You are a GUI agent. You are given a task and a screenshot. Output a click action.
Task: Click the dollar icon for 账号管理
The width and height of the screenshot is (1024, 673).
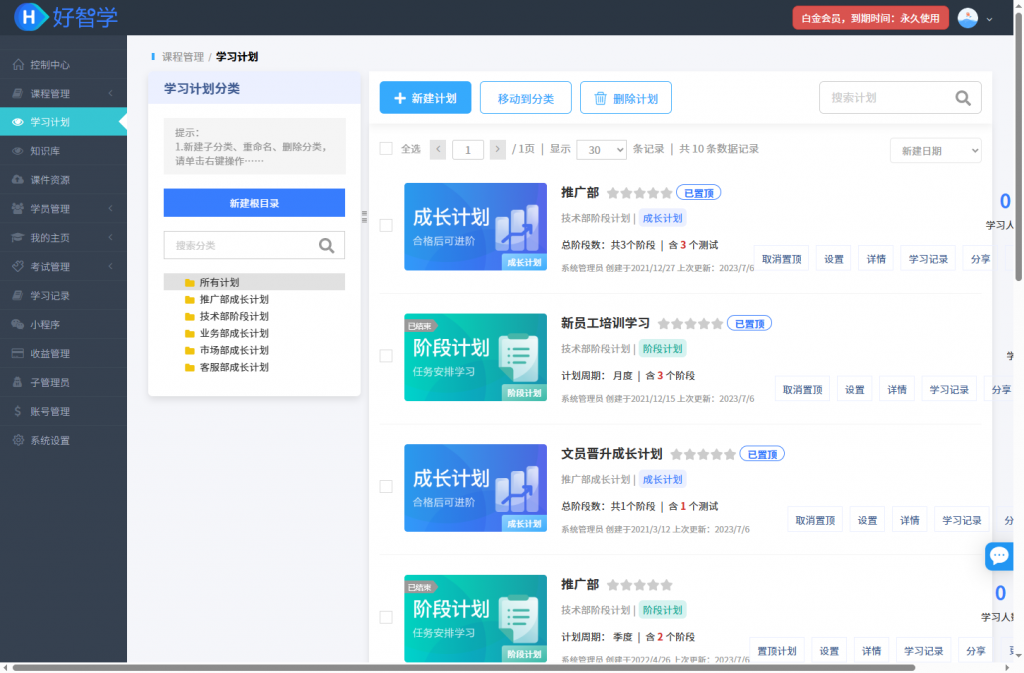click(x=18, y=411)
